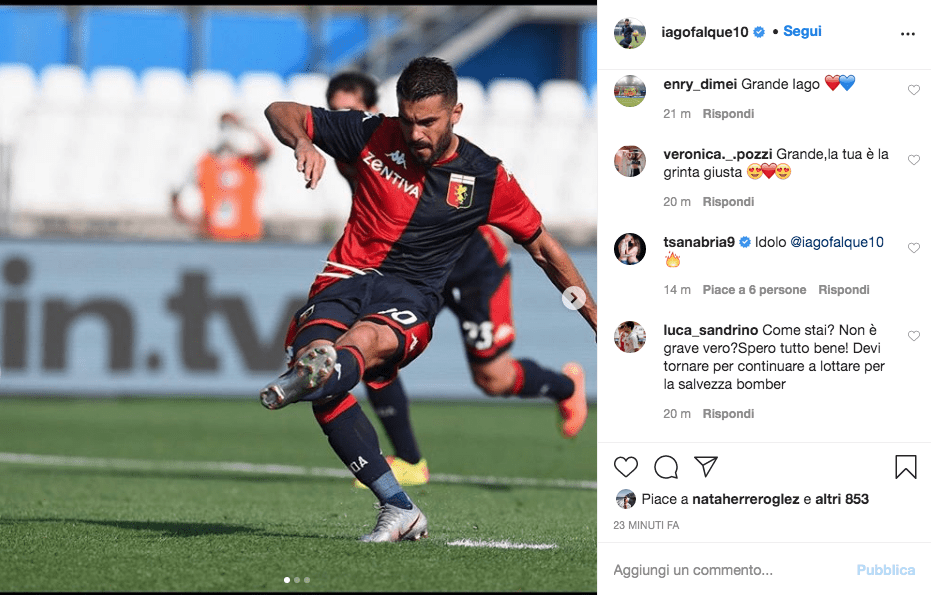Open the three-dot options menu

pyautogui.click(x=908, y=34)
